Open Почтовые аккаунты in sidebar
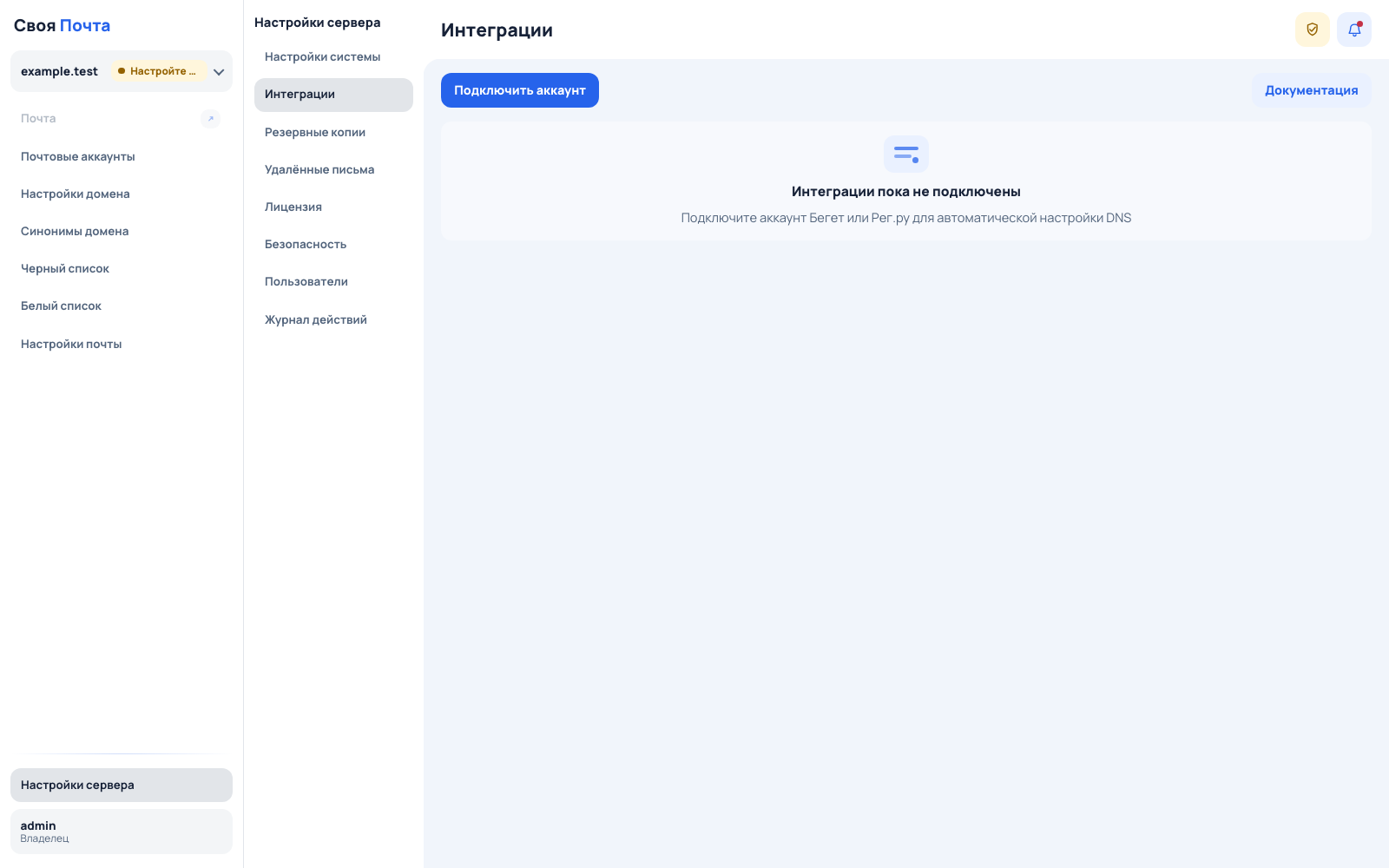 [122, 157]
